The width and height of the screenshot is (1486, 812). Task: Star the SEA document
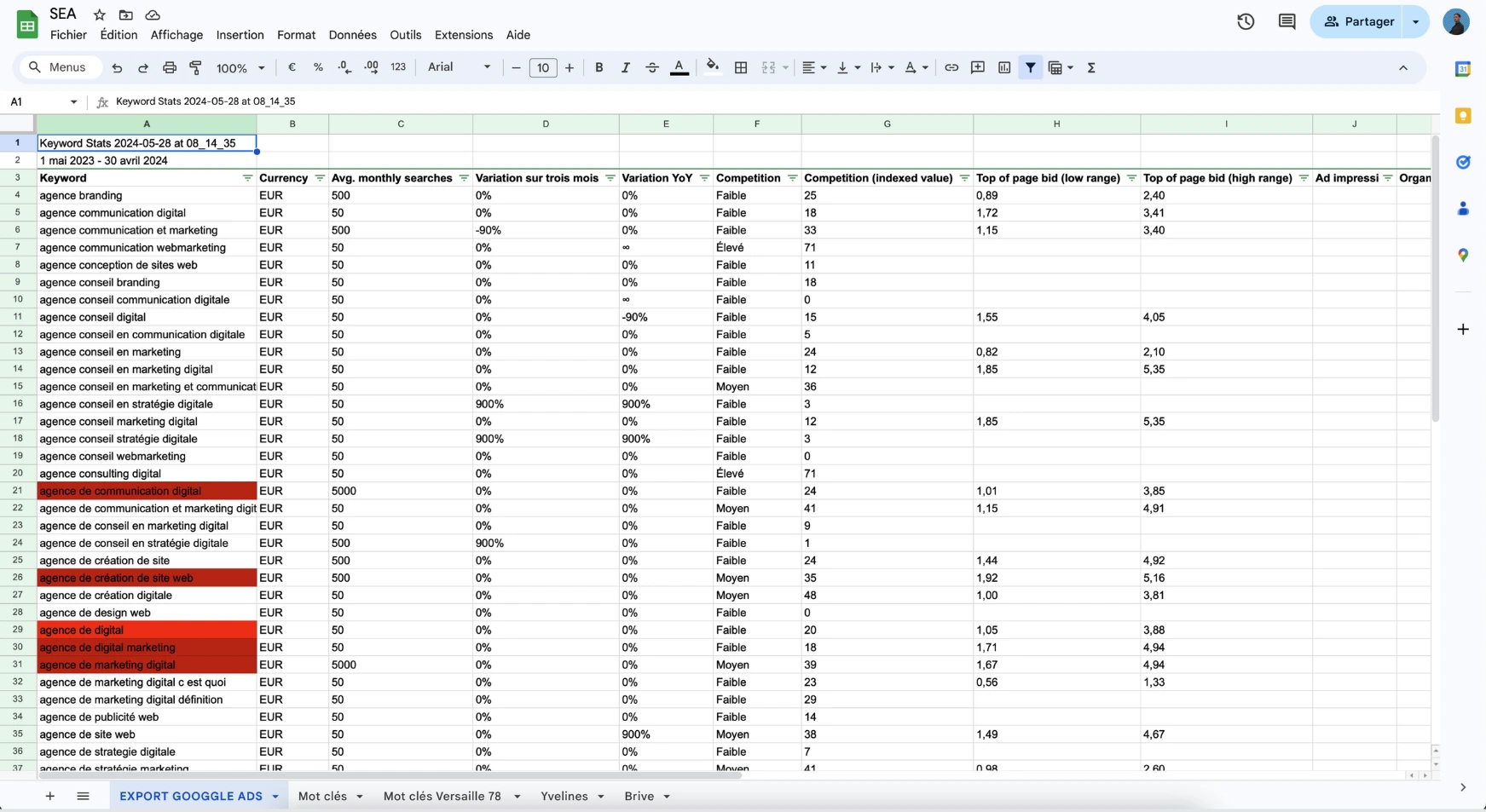[100, 14]
